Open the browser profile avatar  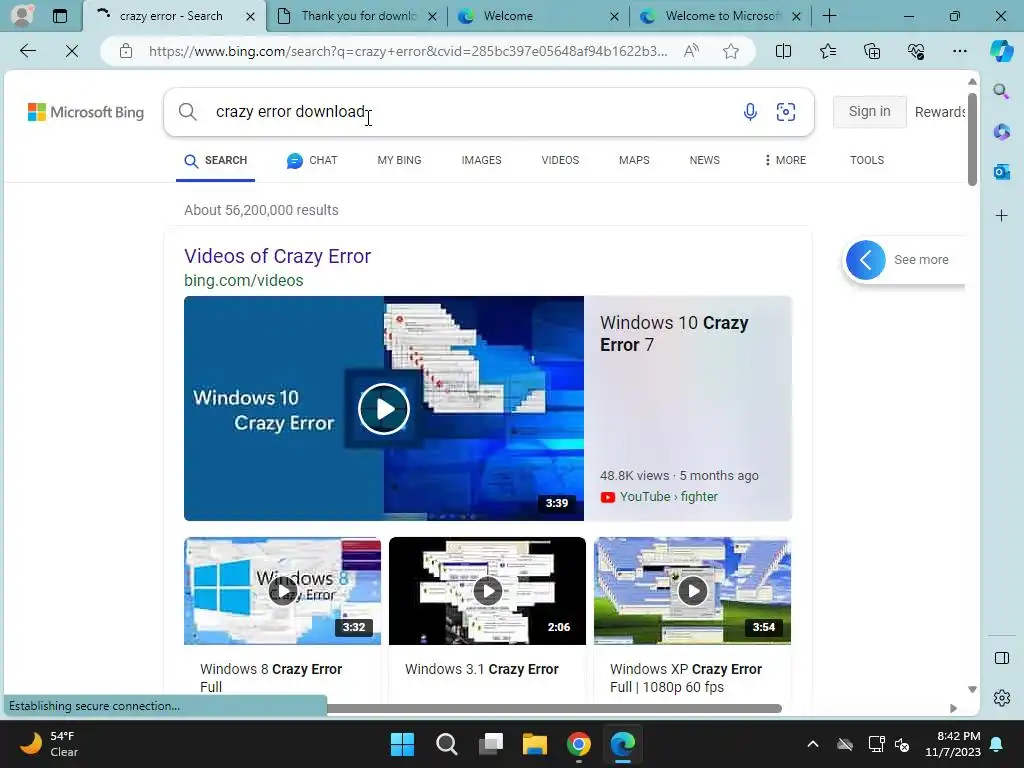(22, 16)
